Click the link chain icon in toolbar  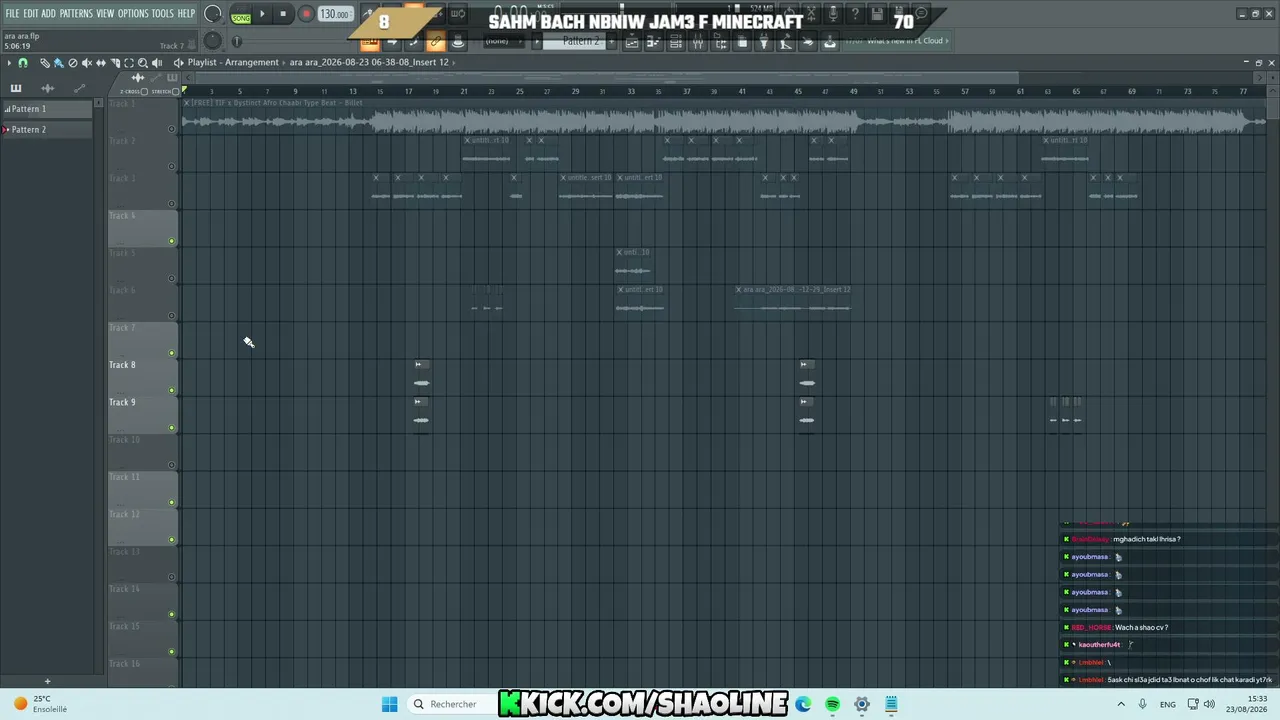click(x=434, y=41)
